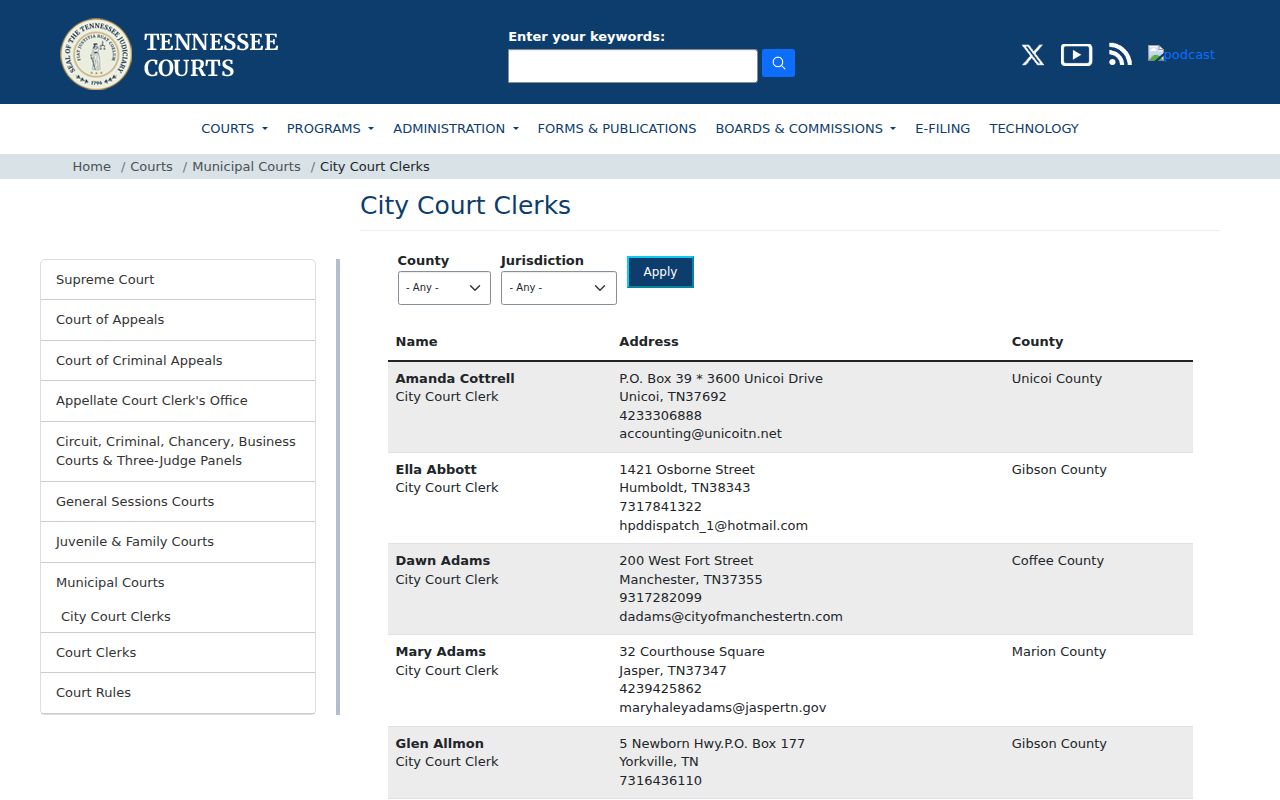Click address 200 West Fort Street

(x=686, y=561)
